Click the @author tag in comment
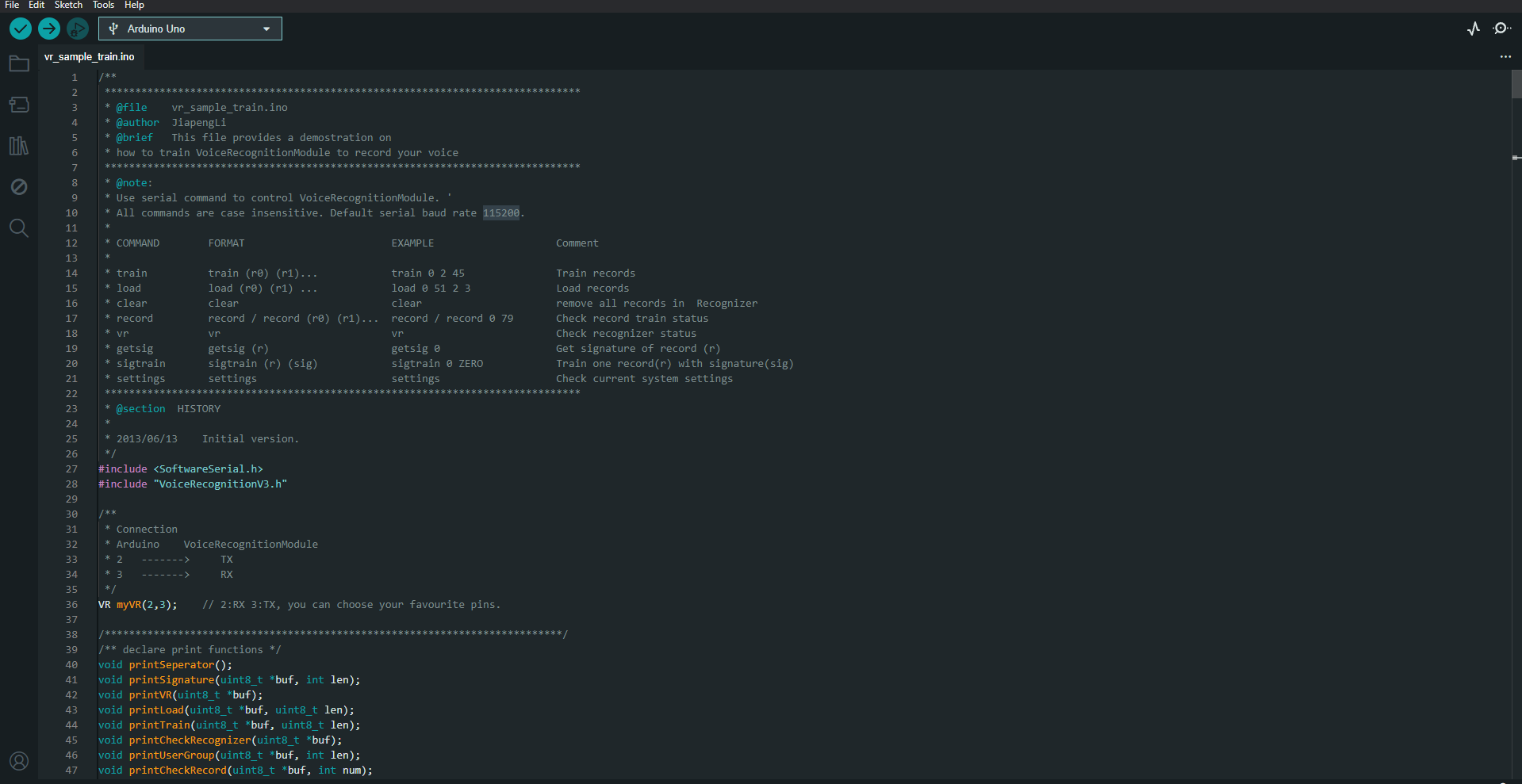1522x784 pixels. click(137, 123)
